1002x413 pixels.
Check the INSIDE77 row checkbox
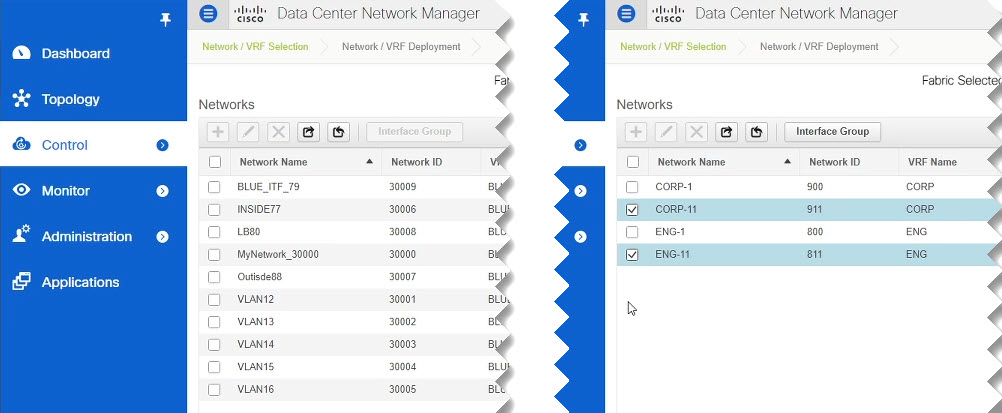214,210
